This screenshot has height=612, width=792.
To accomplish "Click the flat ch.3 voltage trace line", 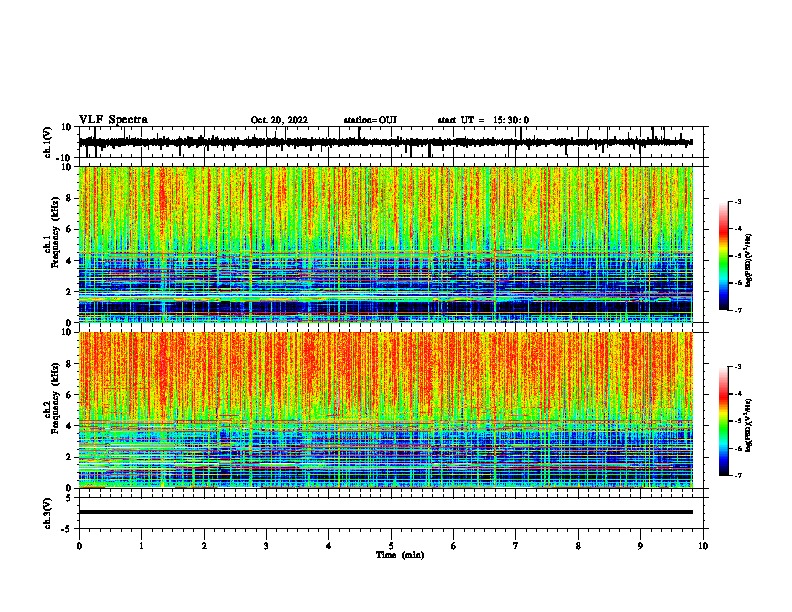I will pyautogui.click(x=385, y=512).
